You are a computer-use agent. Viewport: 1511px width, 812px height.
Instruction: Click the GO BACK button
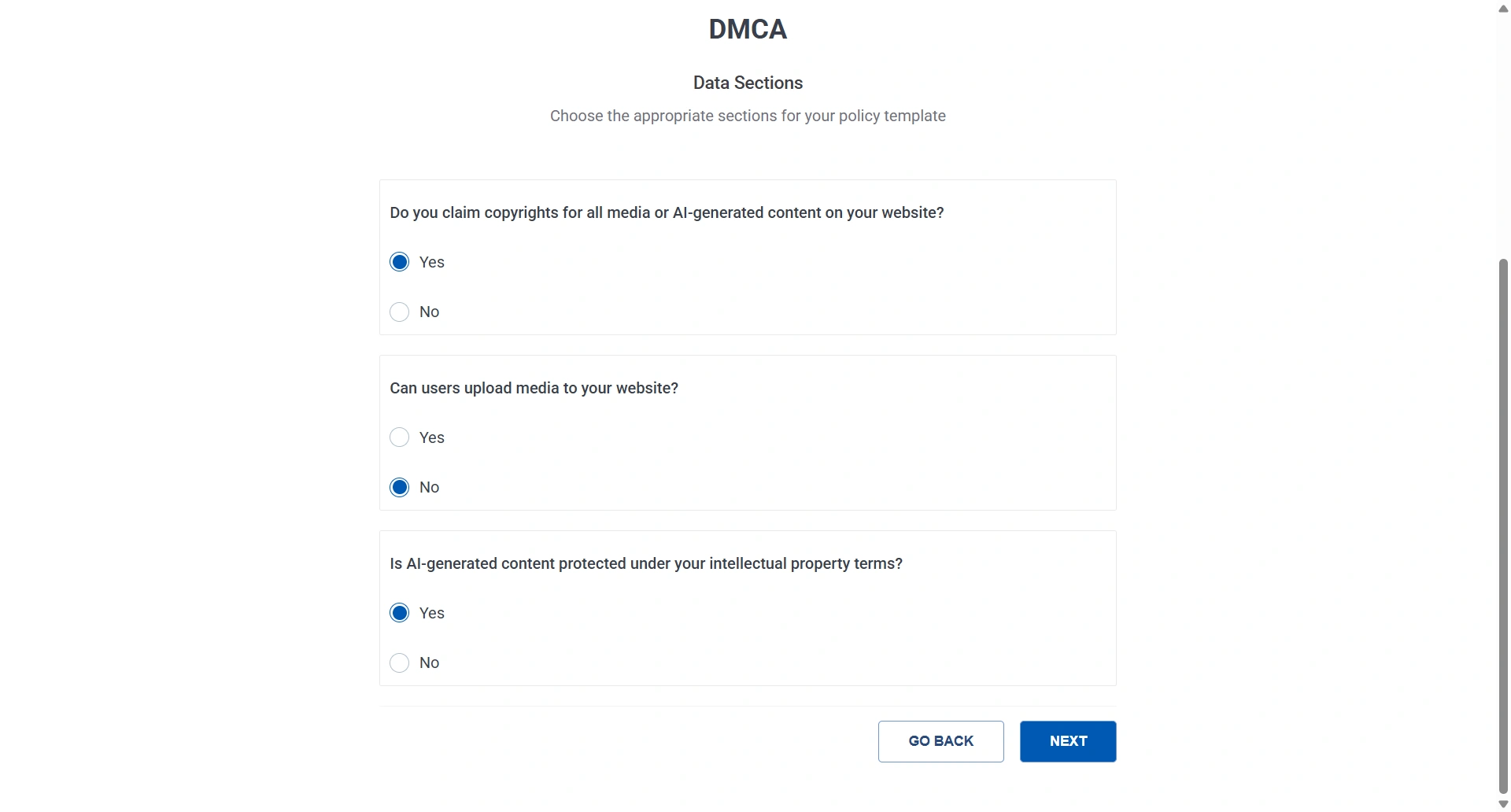tap(940, 740)
